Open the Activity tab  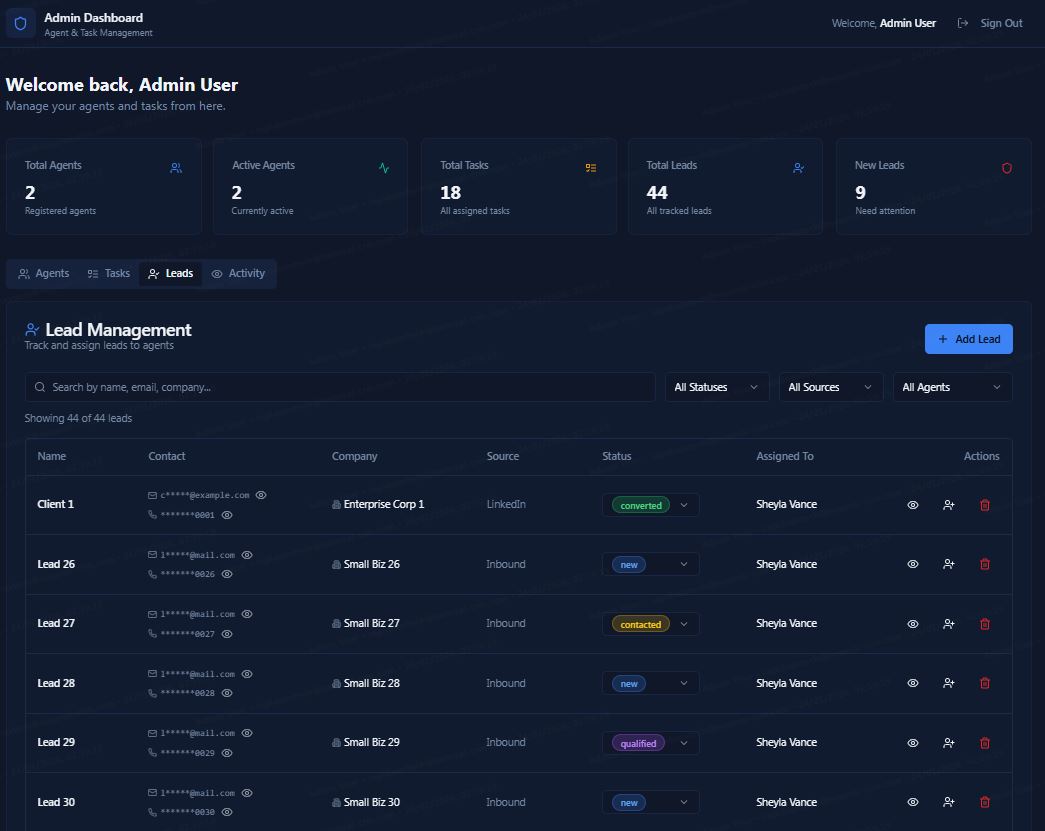[238, 273]
